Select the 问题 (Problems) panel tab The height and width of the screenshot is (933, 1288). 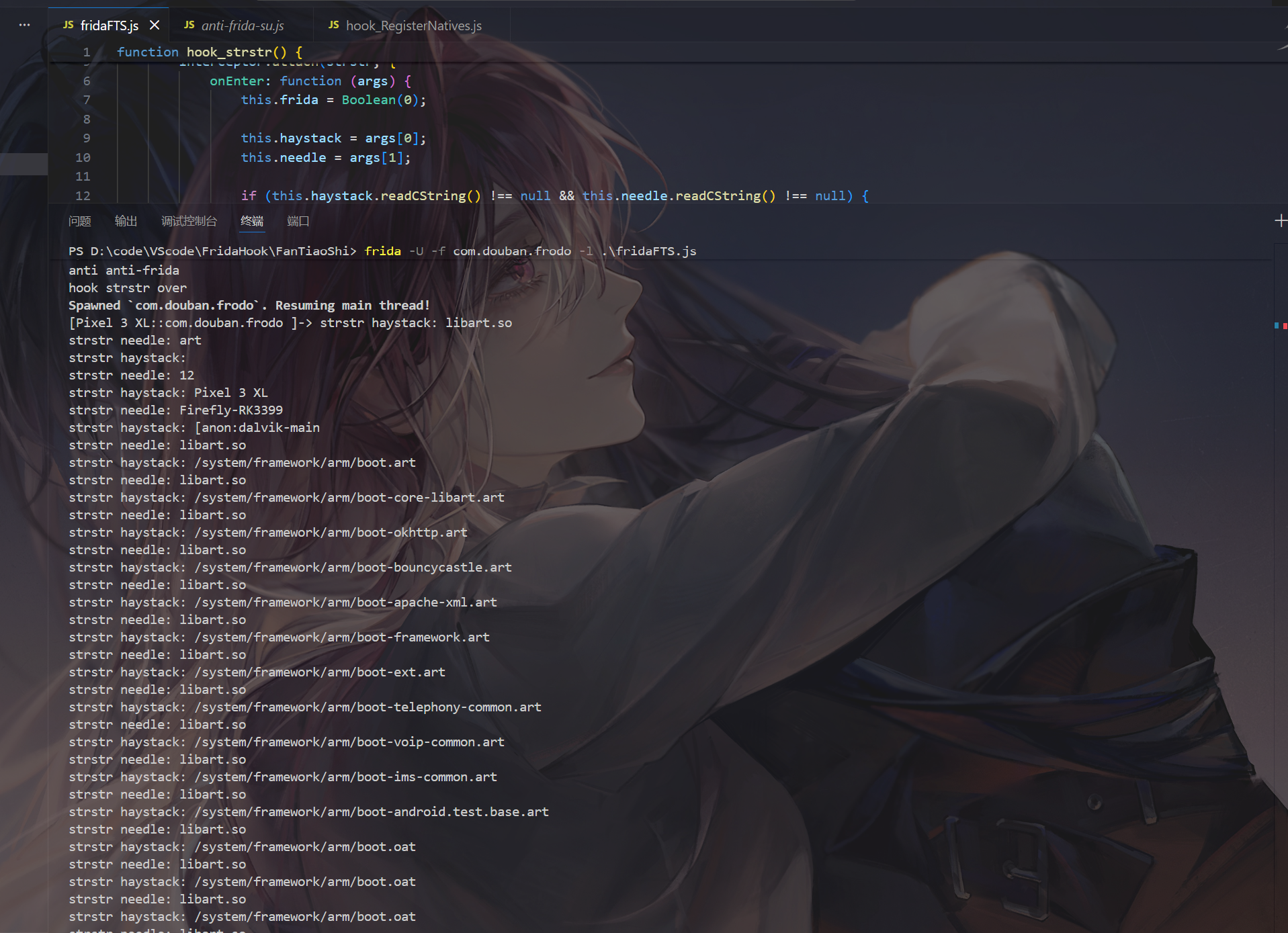(x=80, y=221)
